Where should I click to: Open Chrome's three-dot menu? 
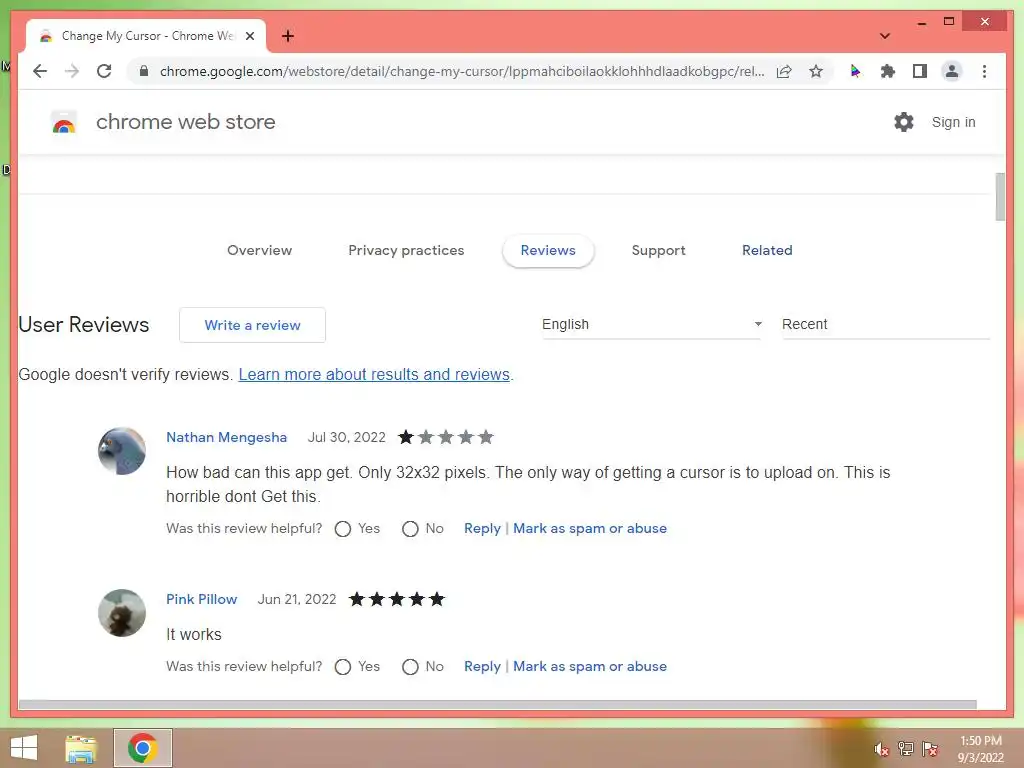[x=984, y=71]
